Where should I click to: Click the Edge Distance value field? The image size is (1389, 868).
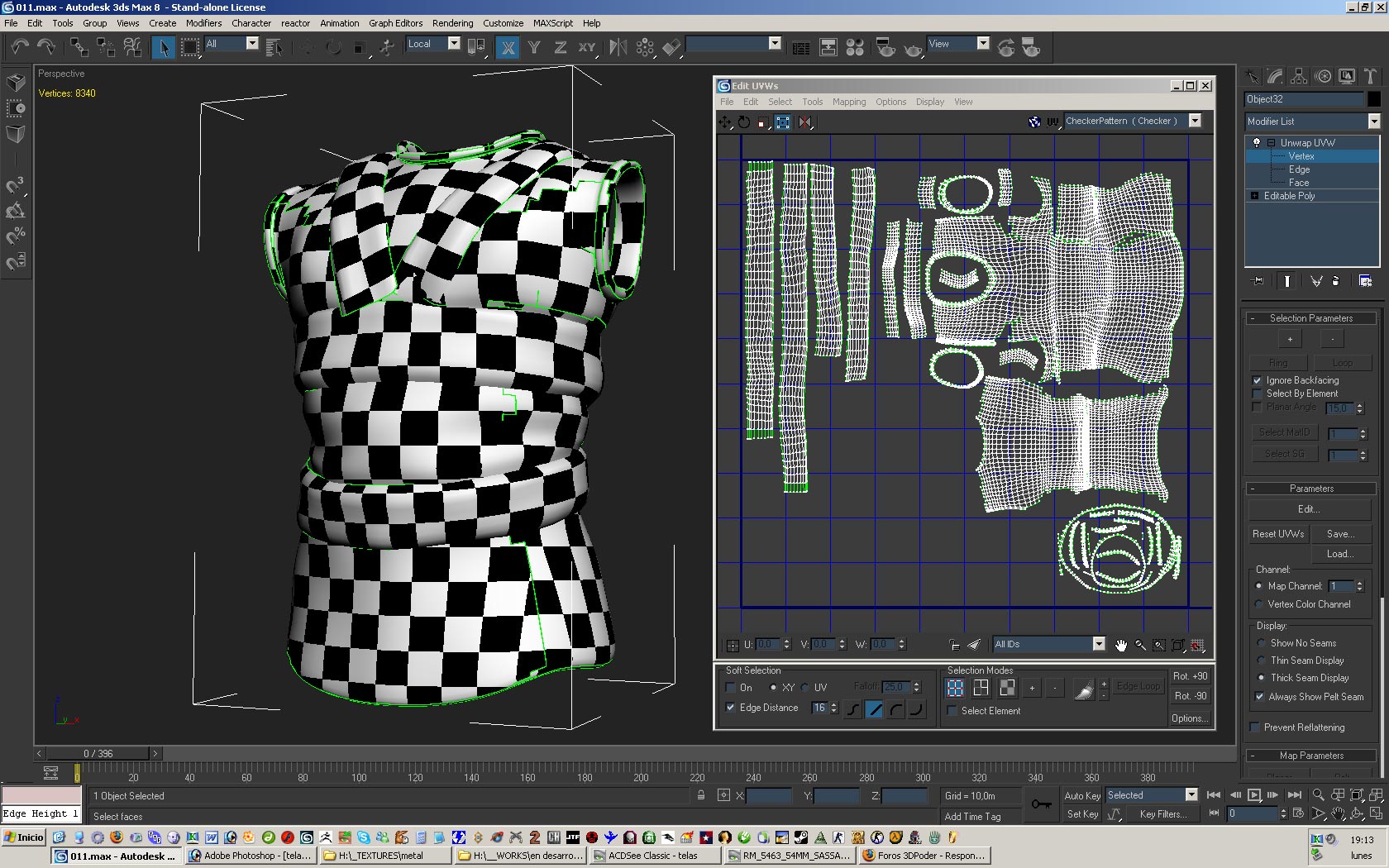pos(819,708)
